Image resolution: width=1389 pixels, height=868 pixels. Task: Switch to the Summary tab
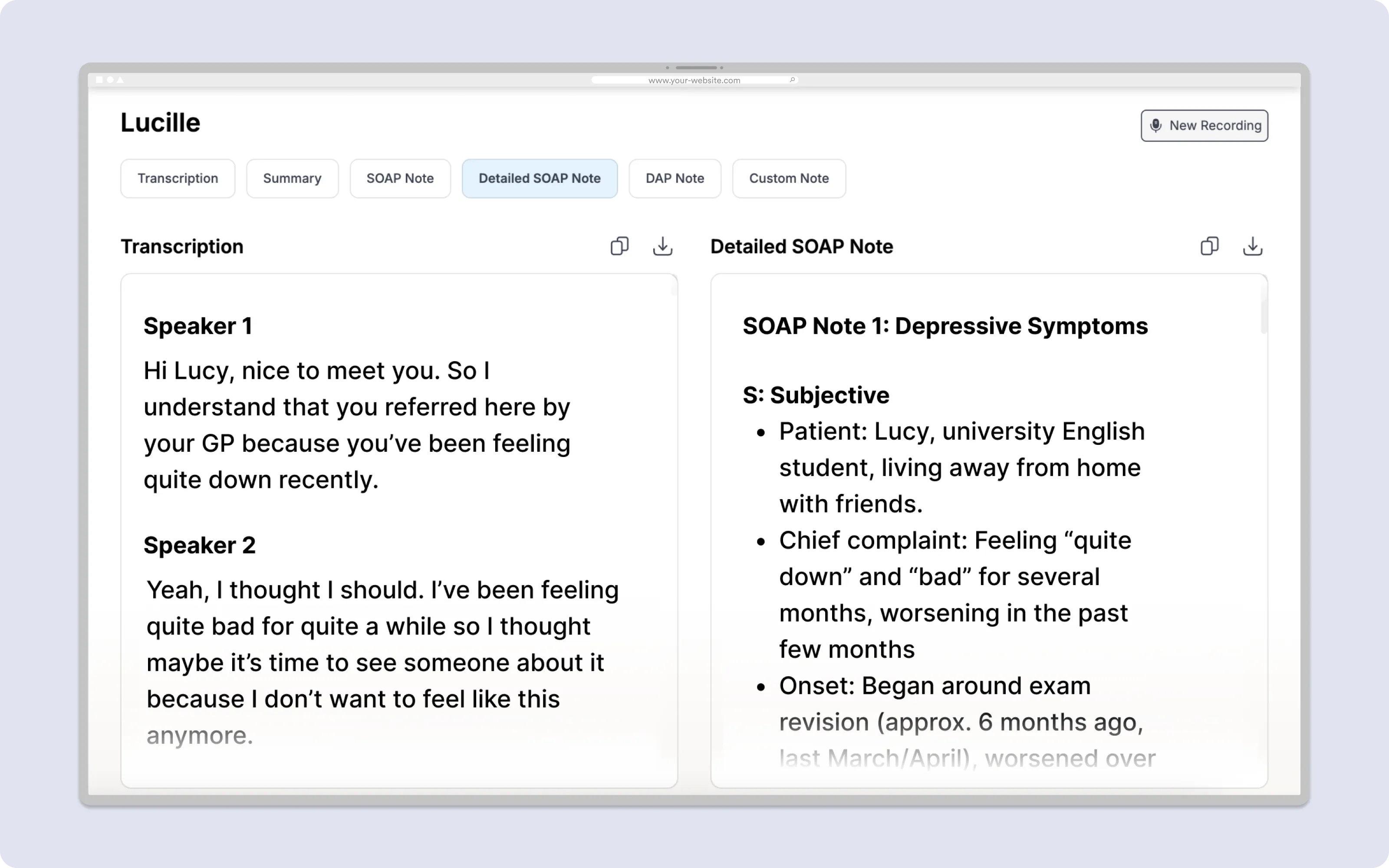[x=292, y=178]
